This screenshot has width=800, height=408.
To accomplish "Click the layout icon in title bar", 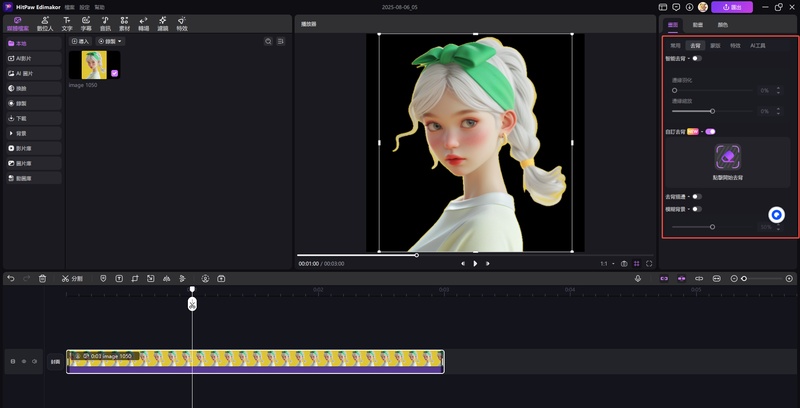I will (663, 7).
